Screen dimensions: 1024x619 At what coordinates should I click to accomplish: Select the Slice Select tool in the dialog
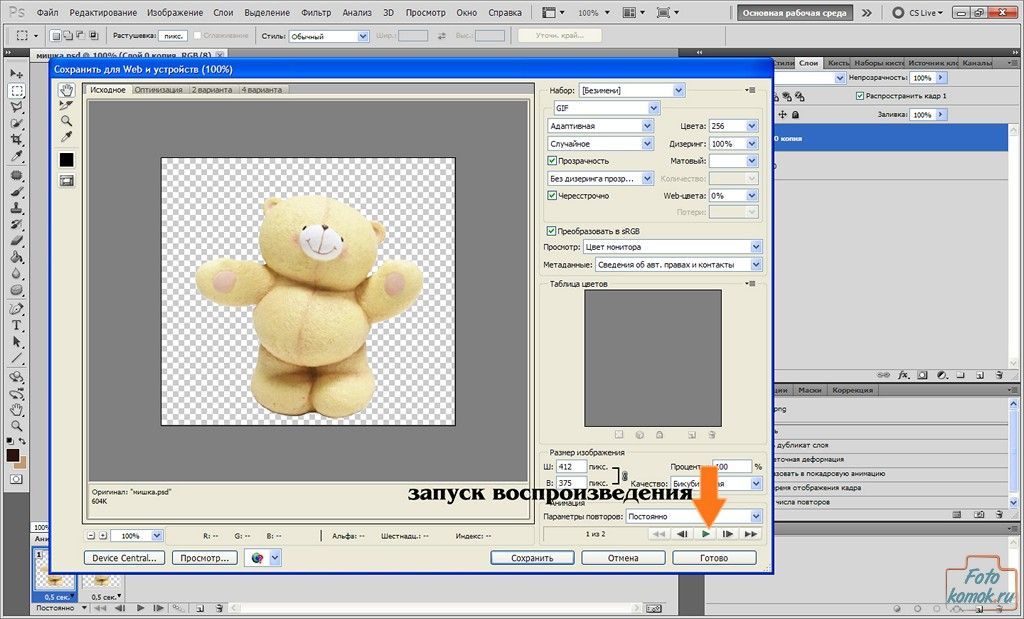[x=67, y=105]
